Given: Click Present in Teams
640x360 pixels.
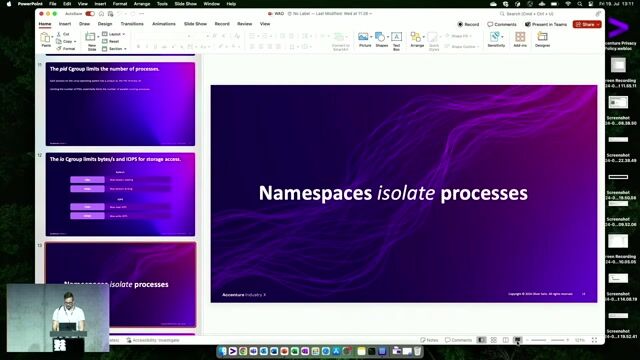Looking at the screenshot, I should tap(546, 24).
